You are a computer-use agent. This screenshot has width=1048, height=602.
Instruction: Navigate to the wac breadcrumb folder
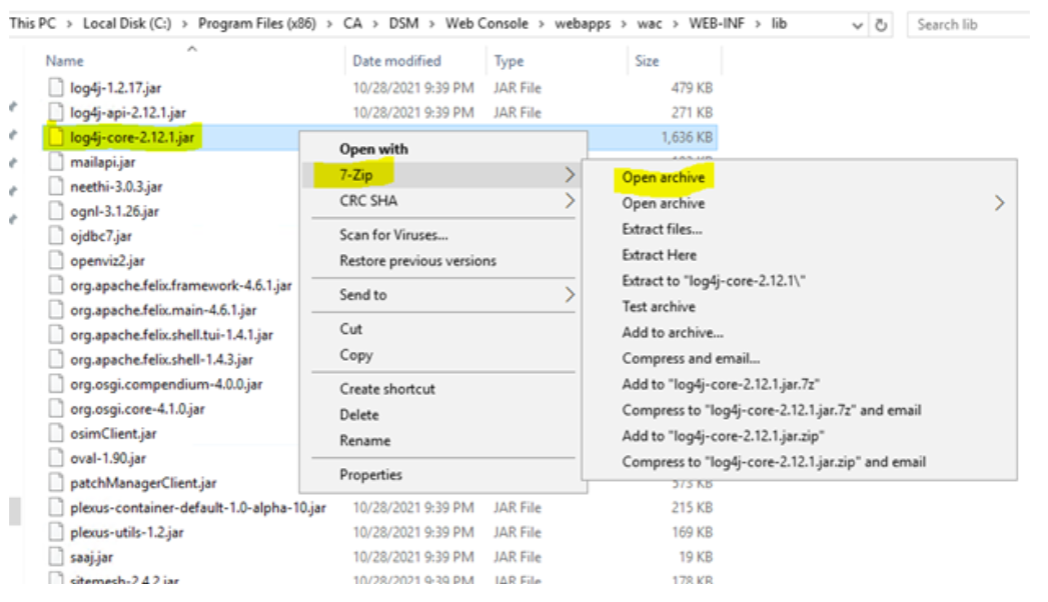pos(649,24)
